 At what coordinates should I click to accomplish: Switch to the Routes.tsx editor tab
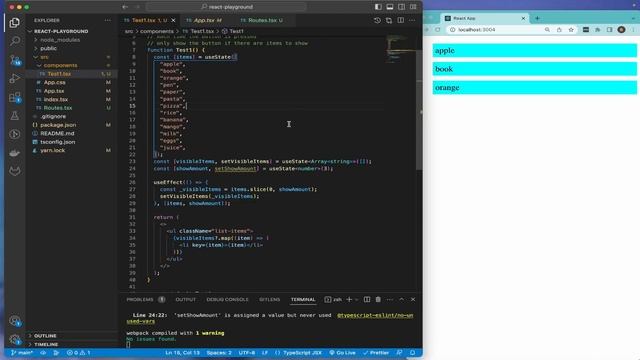coord(264,20)
